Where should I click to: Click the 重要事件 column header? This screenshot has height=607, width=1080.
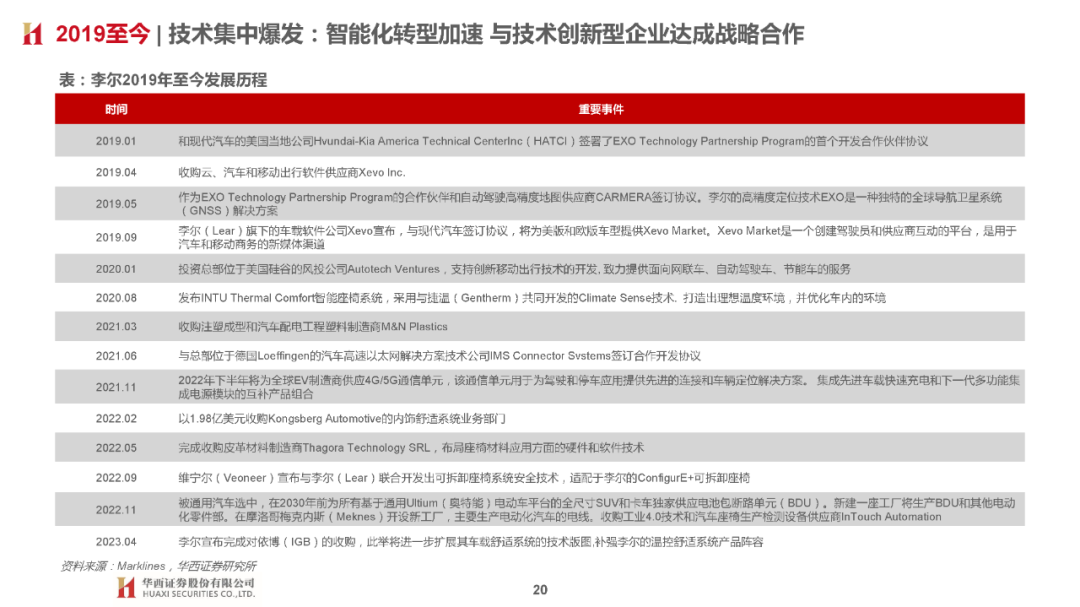click(x=601, y=110)
